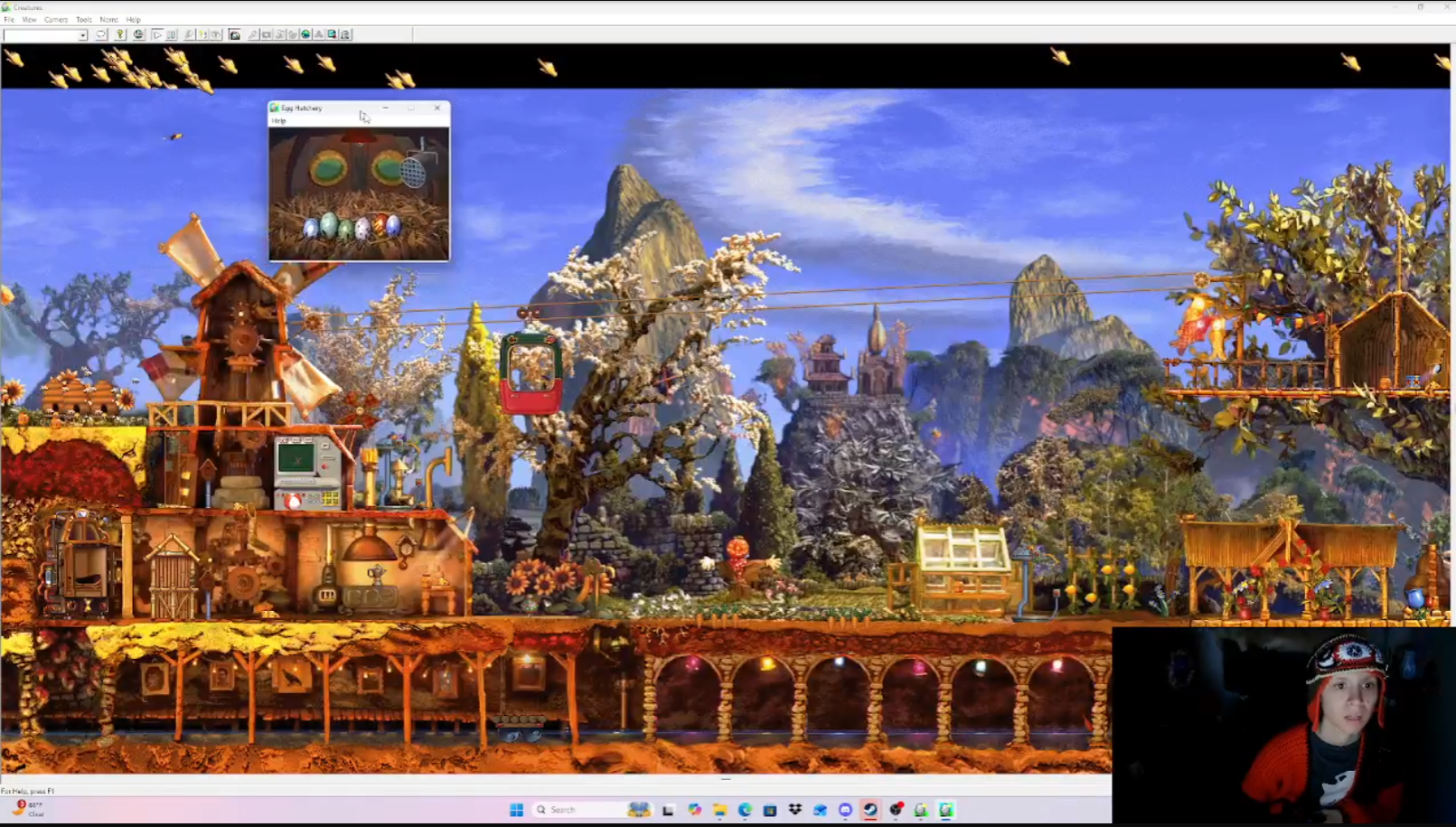Open Microsoft Store from the taskbar

(x=770, y=810)
